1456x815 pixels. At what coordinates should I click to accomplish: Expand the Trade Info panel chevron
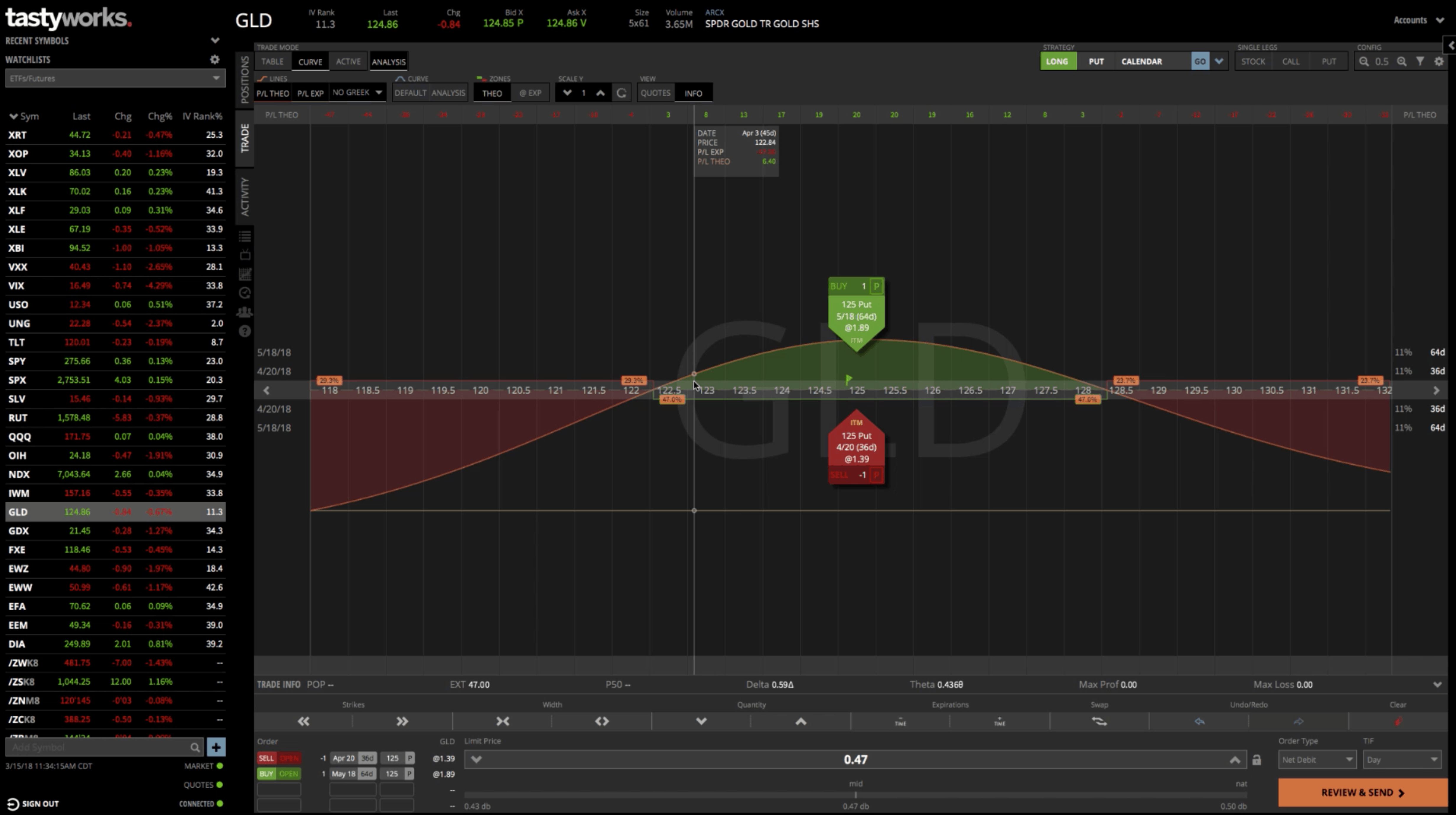pyautogui.click(x=1437, y=684)
